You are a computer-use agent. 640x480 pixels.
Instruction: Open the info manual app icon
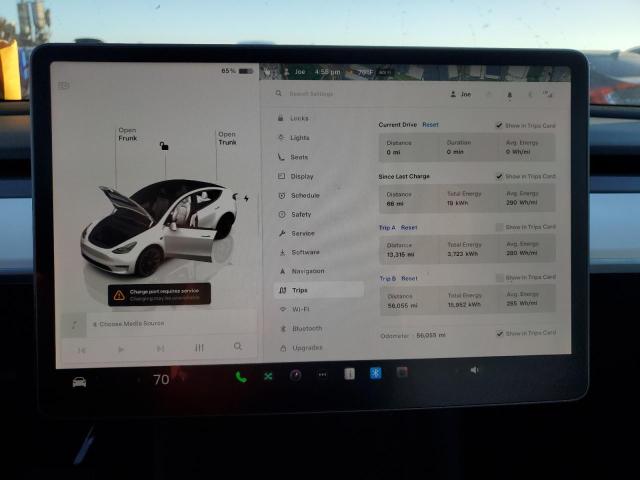(349, 373)
